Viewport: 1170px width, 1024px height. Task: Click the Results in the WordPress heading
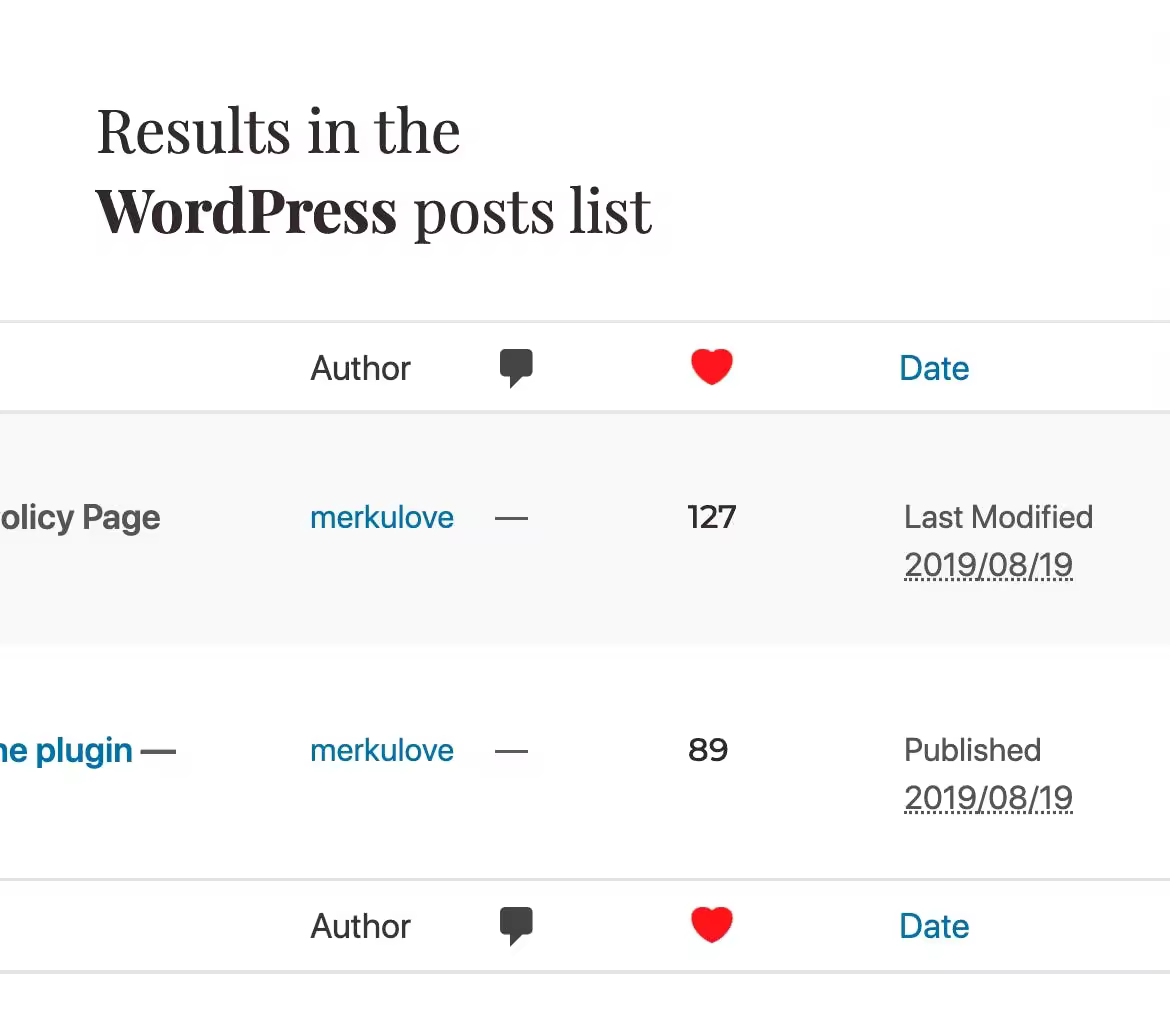374,172
